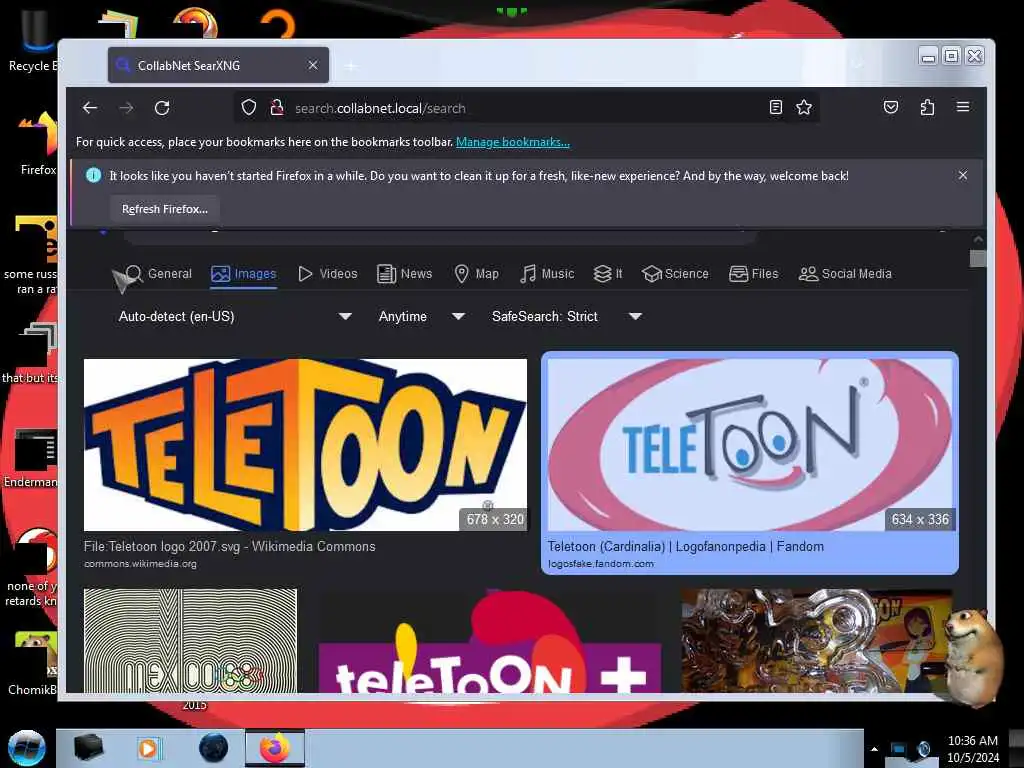
Task: Click the Refresh Firefox... button
Action: 165,209
